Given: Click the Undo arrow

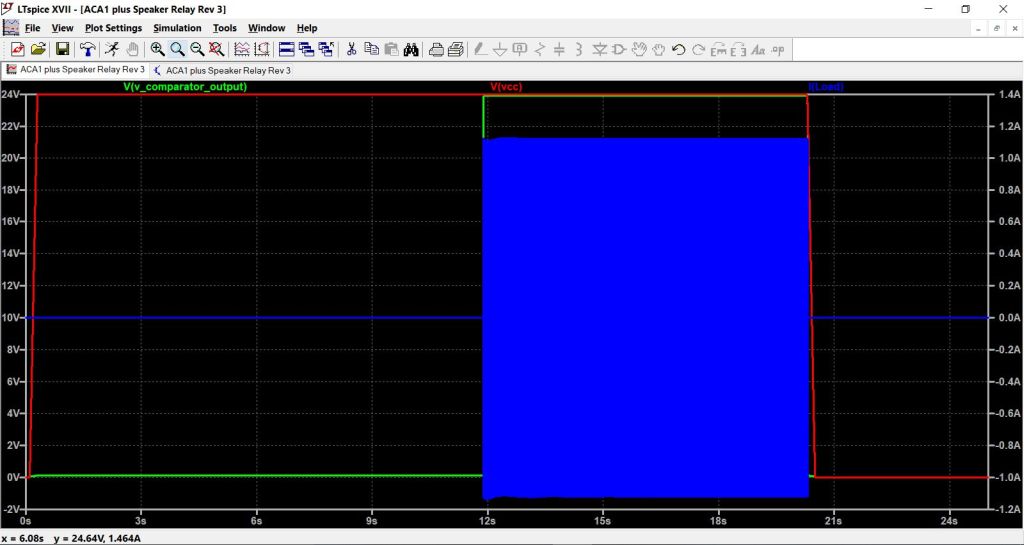Looking at the screenshot, I should (x=679, y=50).
